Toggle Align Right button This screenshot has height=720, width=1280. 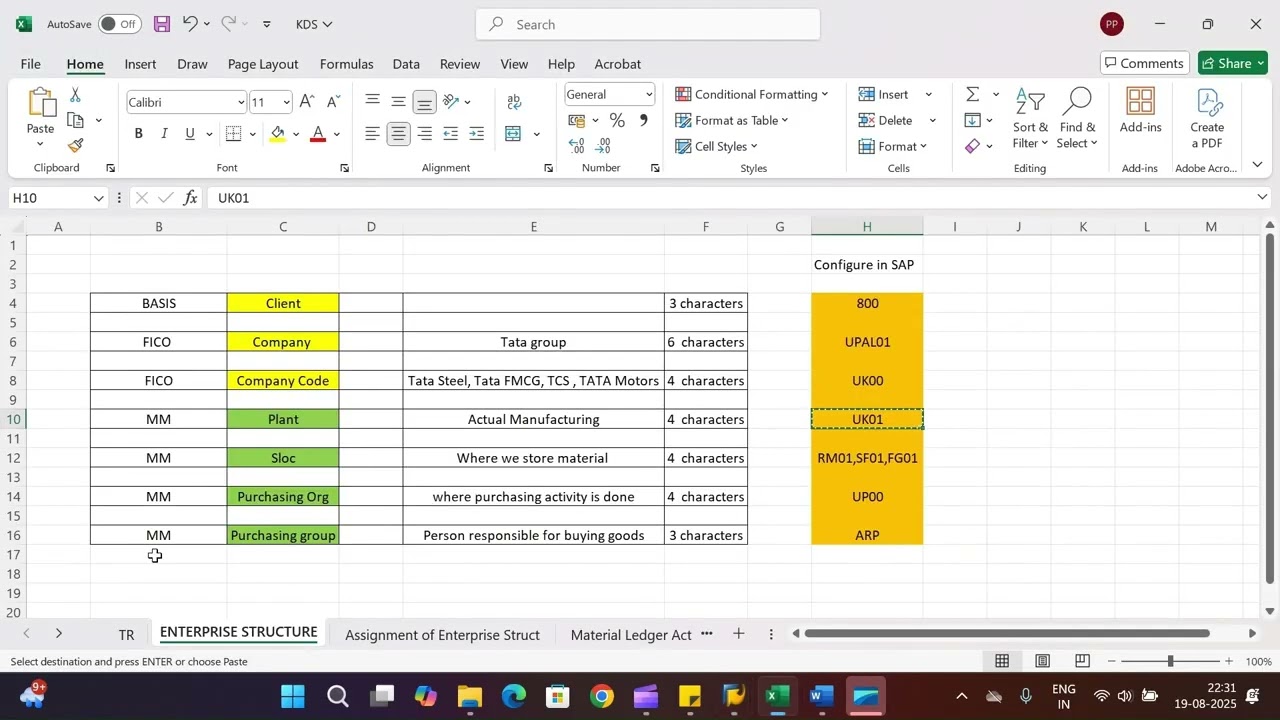[424, 134]
